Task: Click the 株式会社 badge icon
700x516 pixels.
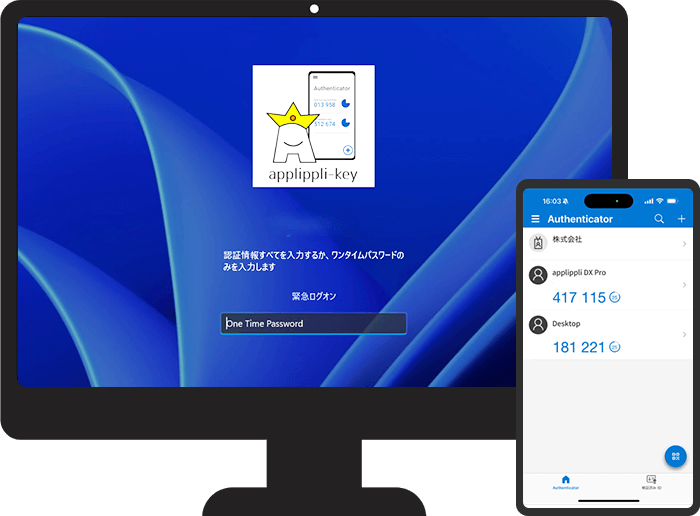Action: point(538,243)
